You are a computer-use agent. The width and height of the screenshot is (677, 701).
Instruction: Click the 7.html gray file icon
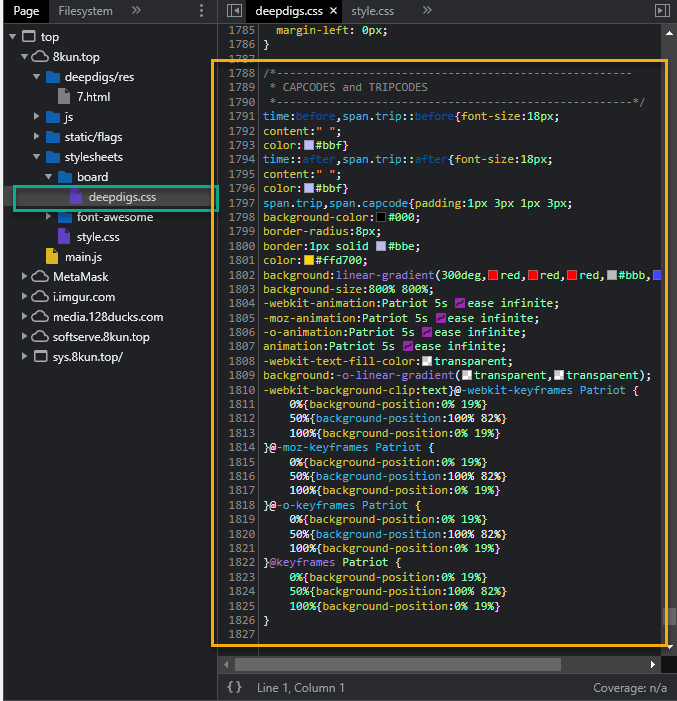point(64,96)
